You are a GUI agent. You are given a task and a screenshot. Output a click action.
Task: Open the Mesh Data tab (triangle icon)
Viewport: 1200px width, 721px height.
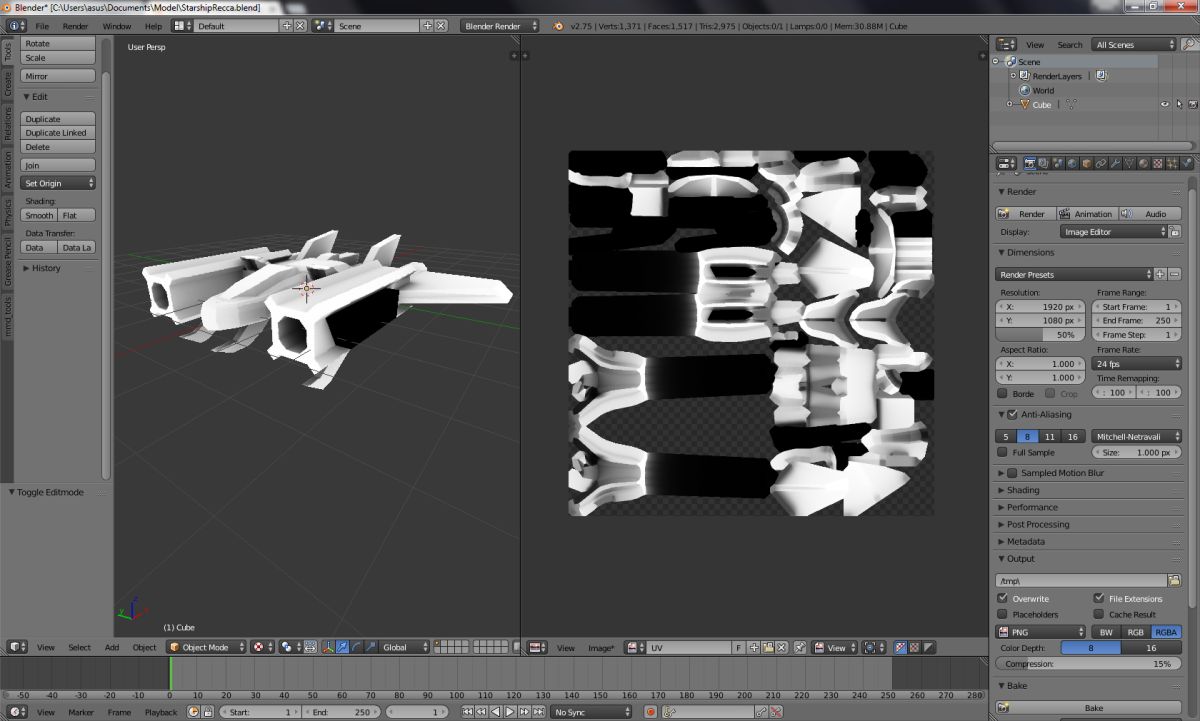tap(1129, 163)
